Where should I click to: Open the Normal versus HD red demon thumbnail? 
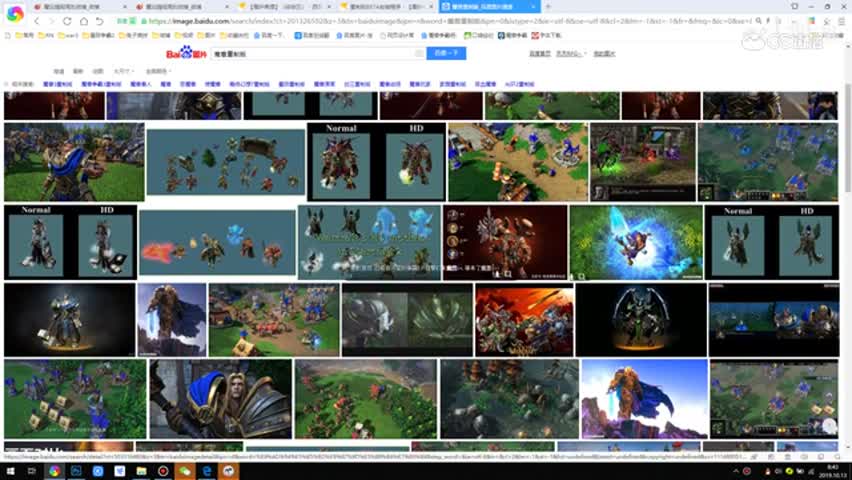377,162
